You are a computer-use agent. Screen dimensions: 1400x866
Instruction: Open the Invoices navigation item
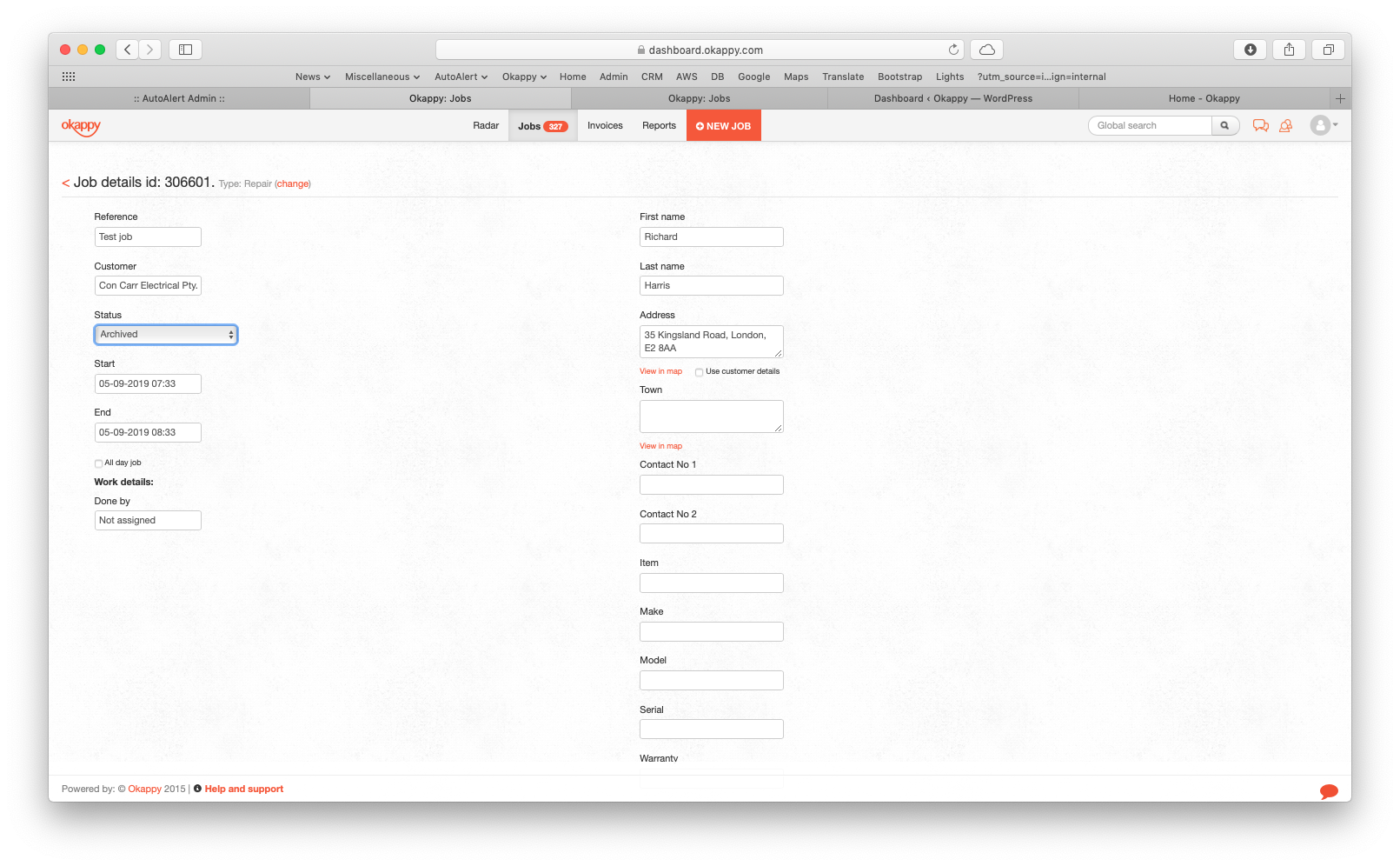(605, 125)
